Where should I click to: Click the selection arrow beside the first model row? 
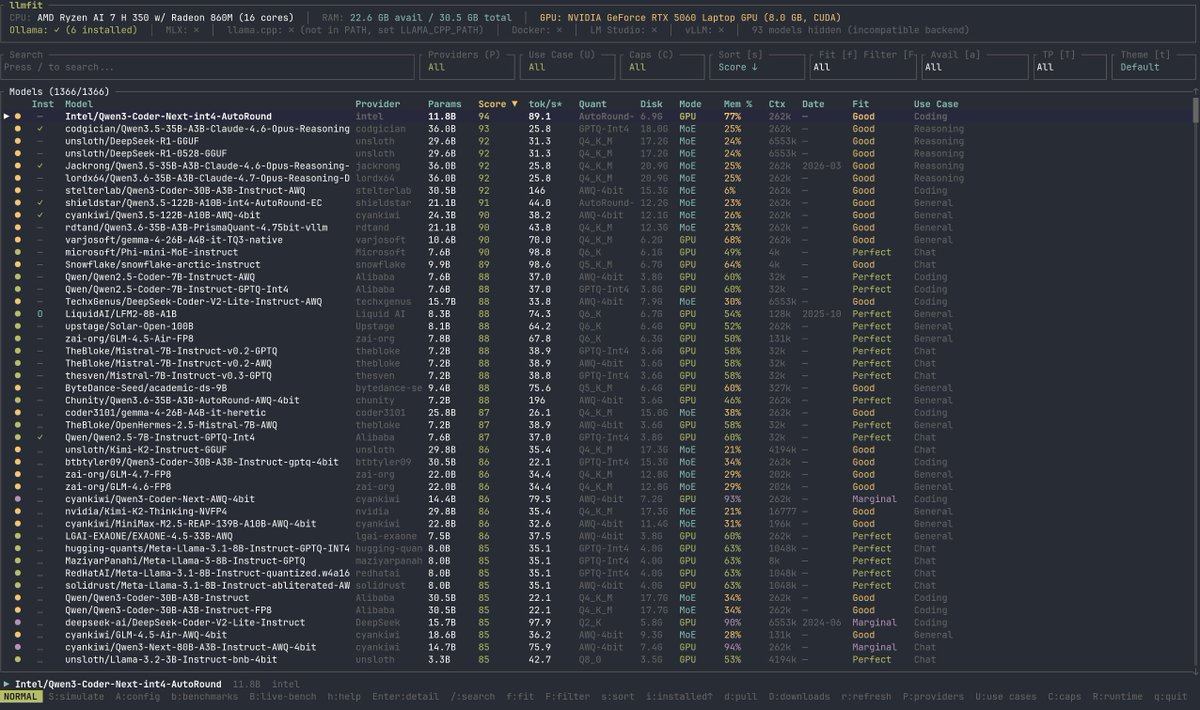coord(7,117)
